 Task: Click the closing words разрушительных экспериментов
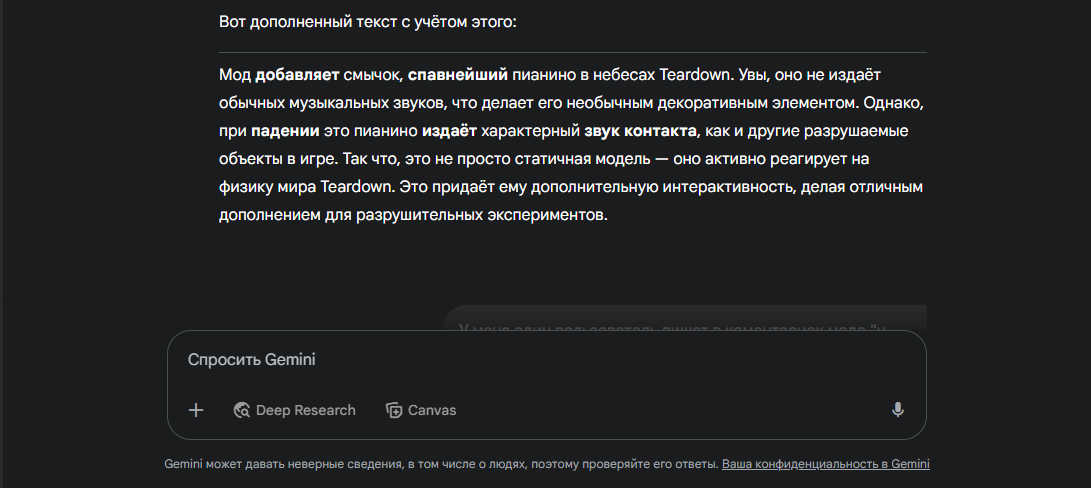tap(481, 215)
